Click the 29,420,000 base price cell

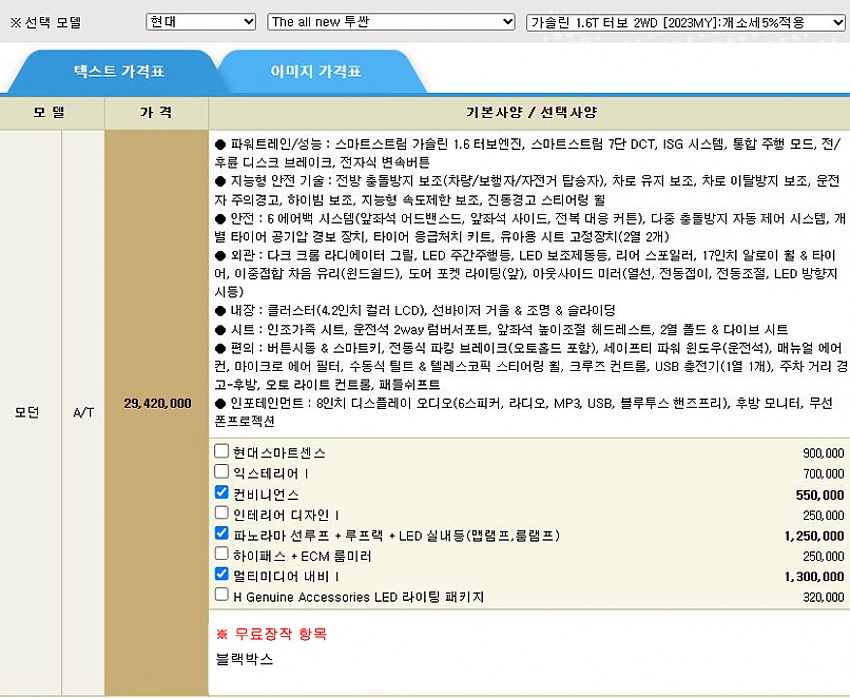pyautogui.click(x=157, y=403)
